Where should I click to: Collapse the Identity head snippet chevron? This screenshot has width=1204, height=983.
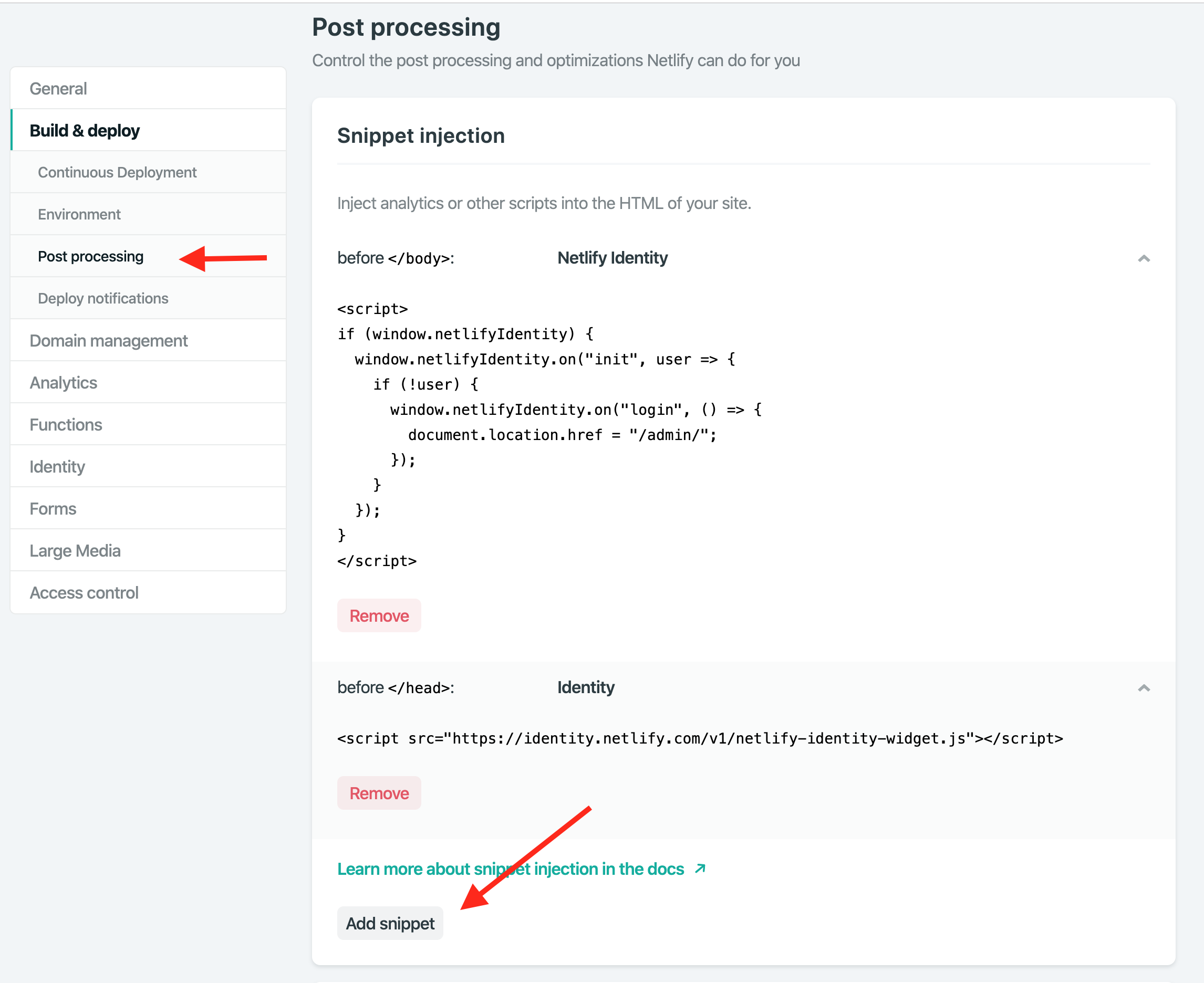point(1144,687)
